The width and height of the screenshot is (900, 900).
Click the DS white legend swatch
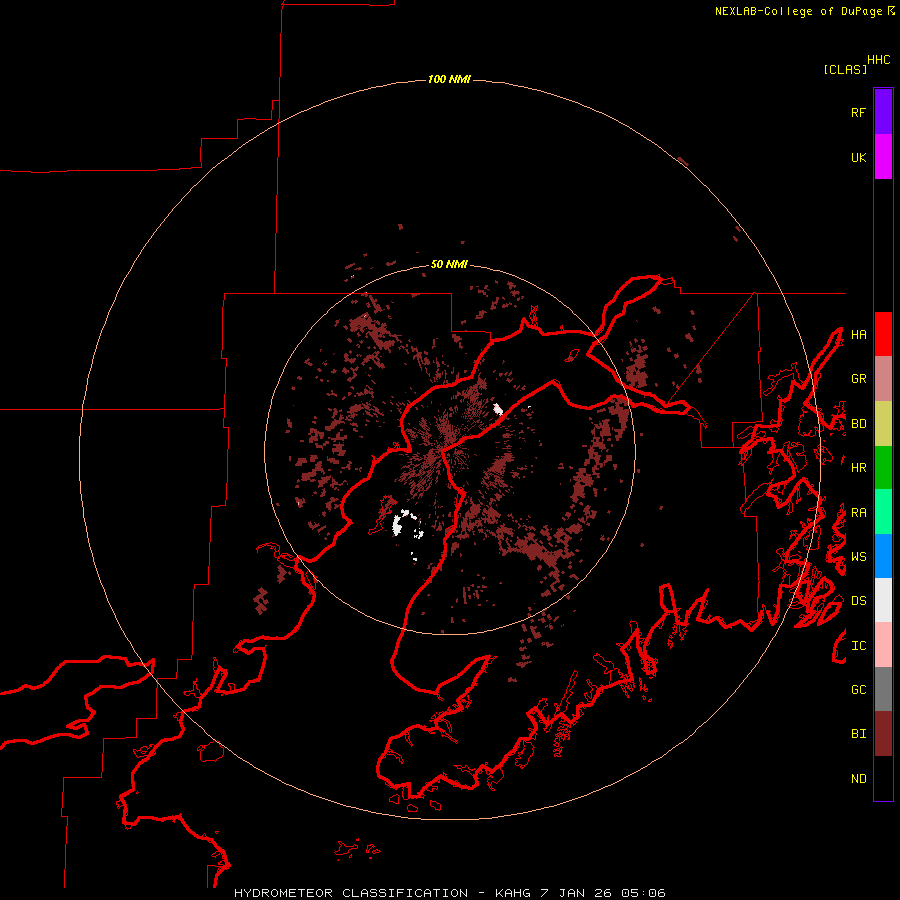[883, 600]
